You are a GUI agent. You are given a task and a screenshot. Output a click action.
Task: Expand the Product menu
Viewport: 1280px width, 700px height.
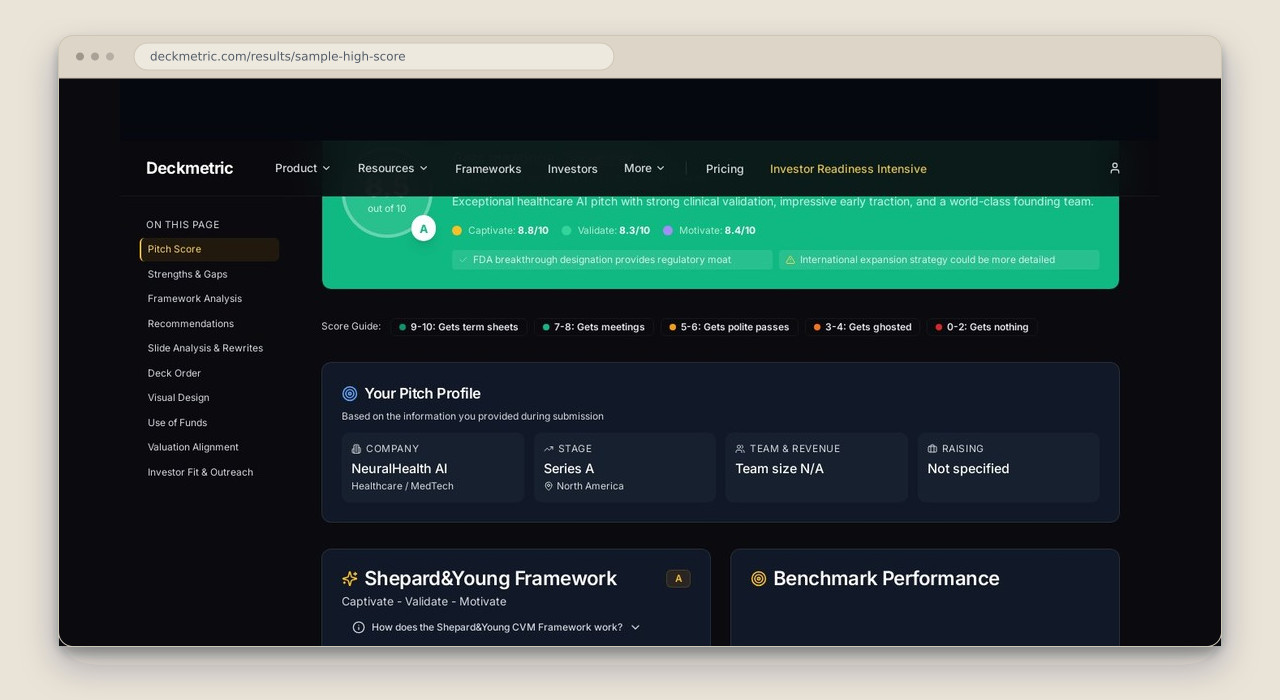(302, 168)
